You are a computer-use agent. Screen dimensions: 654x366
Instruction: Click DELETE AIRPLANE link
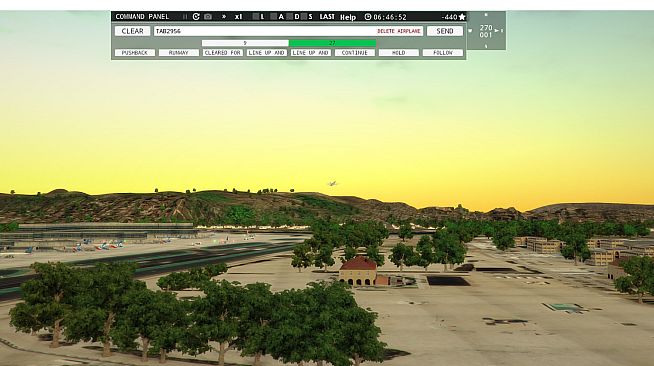pyautogui.click(x=399, y=31)
